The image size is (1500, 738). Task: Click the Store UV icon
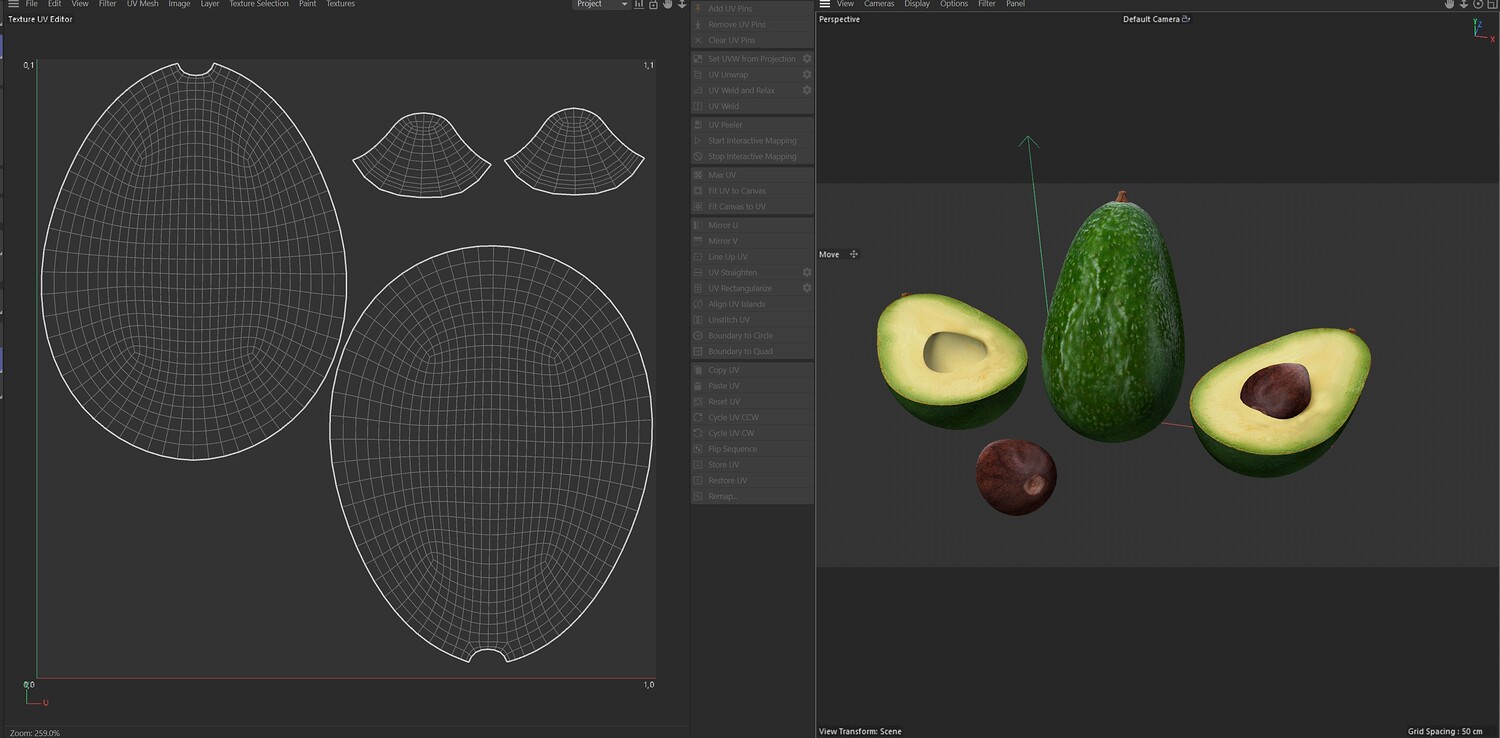pyautogui.click(x=698, y=465)
